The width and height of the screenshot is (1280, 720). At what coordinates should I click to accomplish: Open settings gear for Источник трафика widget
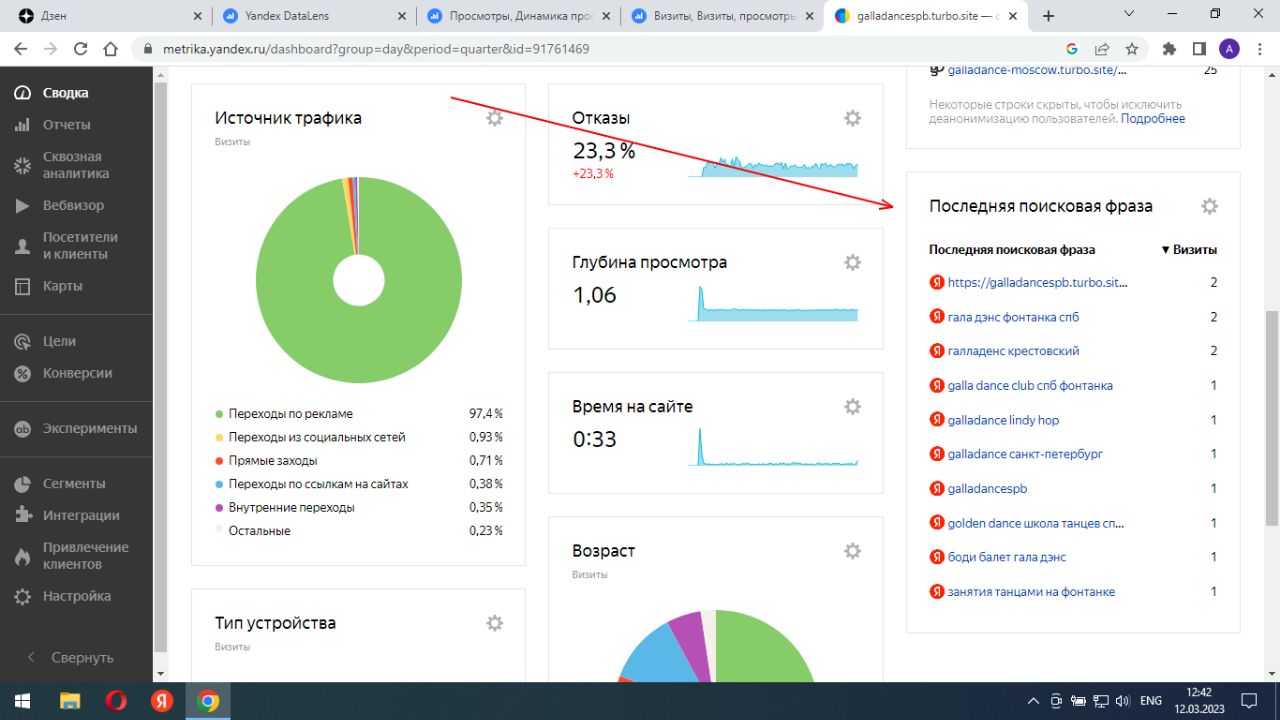point(494,118)
